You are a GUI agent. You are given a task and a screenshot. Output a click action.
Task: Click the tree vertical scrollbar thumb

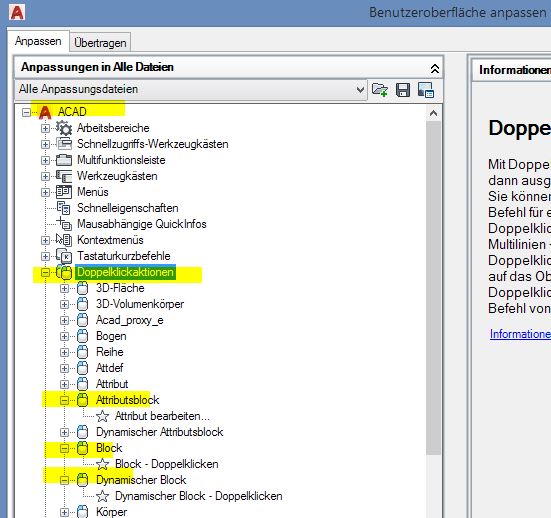click(x=434, y=288)
